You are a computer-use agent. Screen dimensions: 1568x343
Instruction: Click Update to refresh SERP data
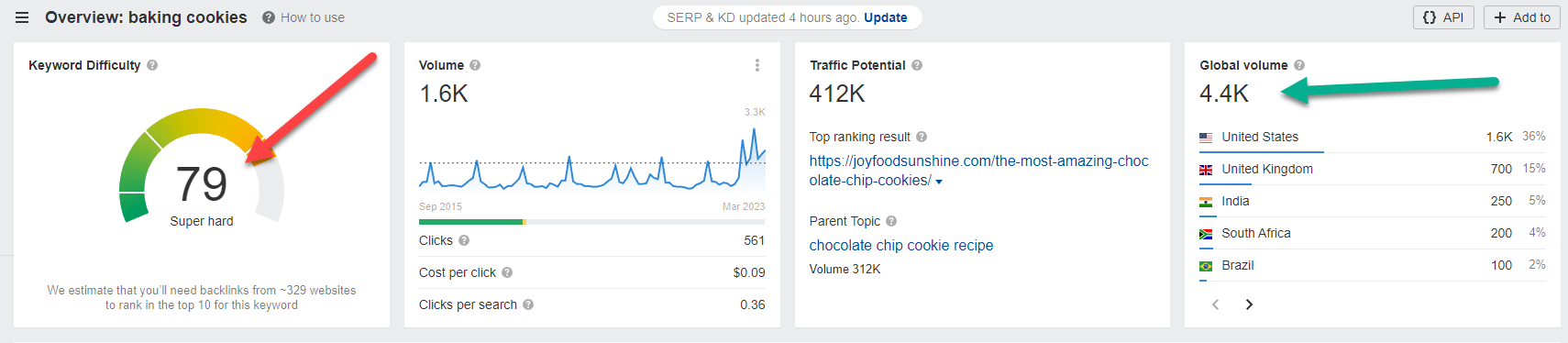click(886, 17)
